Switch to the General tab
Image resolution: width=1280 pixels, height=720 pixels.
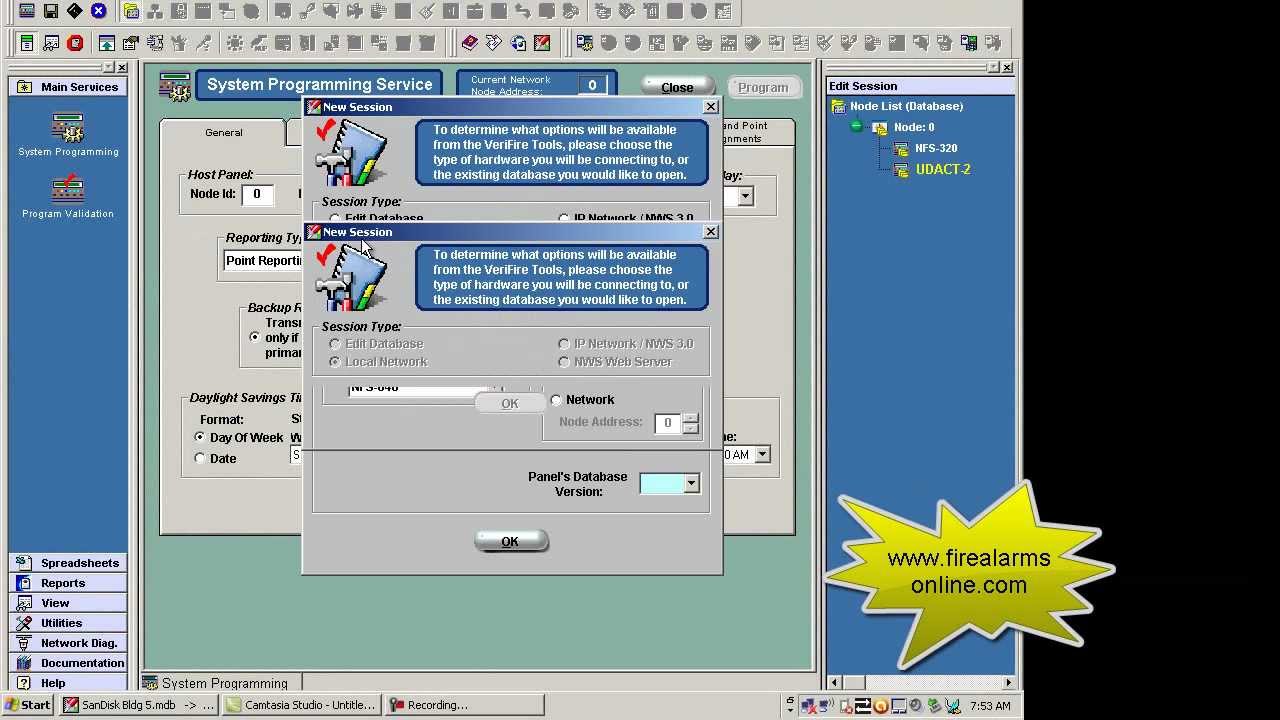223,132
